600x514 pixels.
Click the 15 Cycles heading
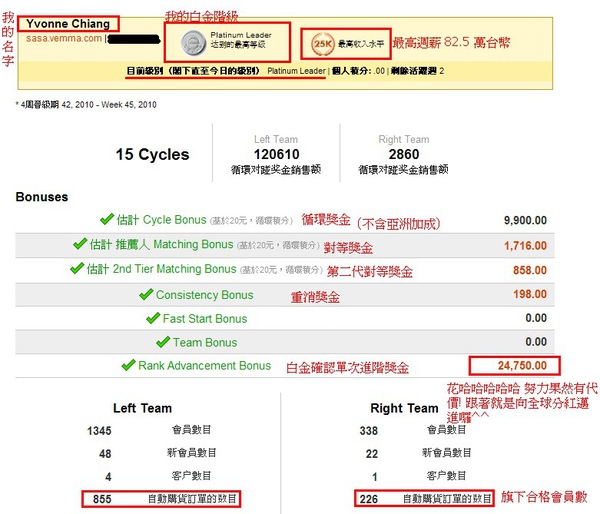(x=152, y=154)
